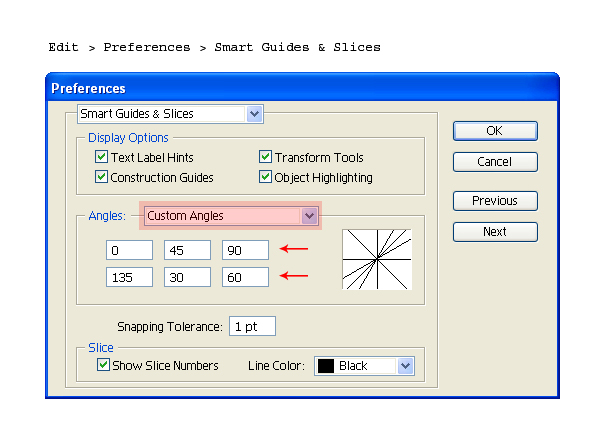The width and height of the screenshot is (600, 438).
Task: Go to the Next preferences page
Action: (495, 232)
